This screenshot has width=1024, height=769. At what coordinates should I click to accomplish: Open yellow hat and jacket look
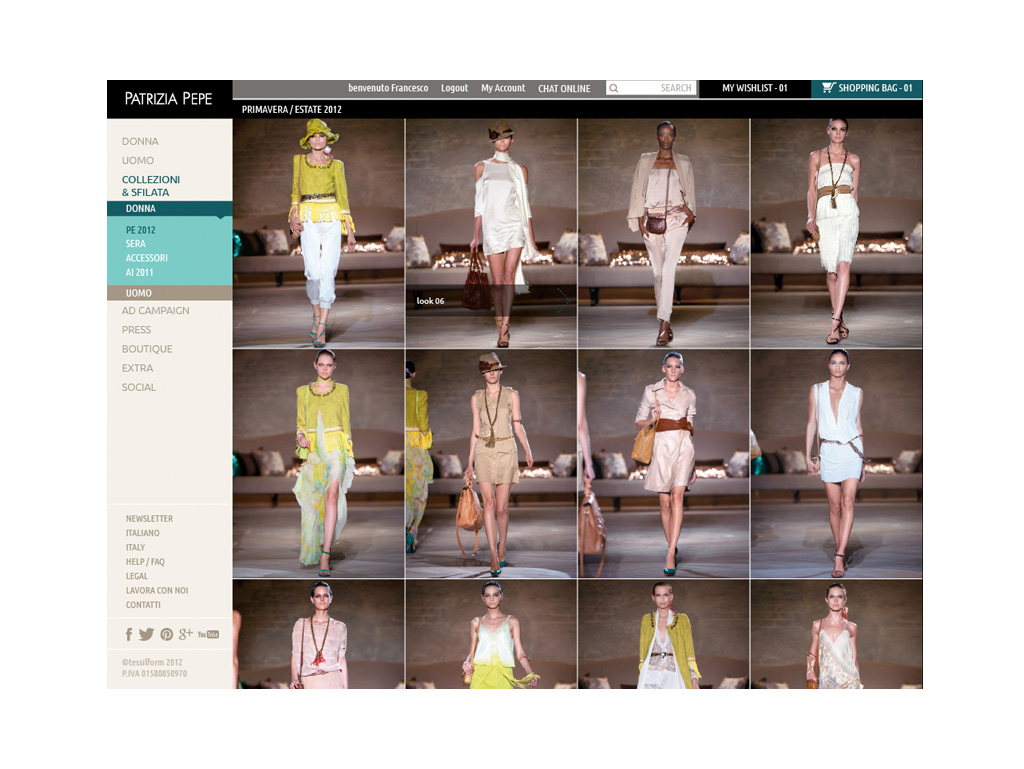click(x=319, y=233)
